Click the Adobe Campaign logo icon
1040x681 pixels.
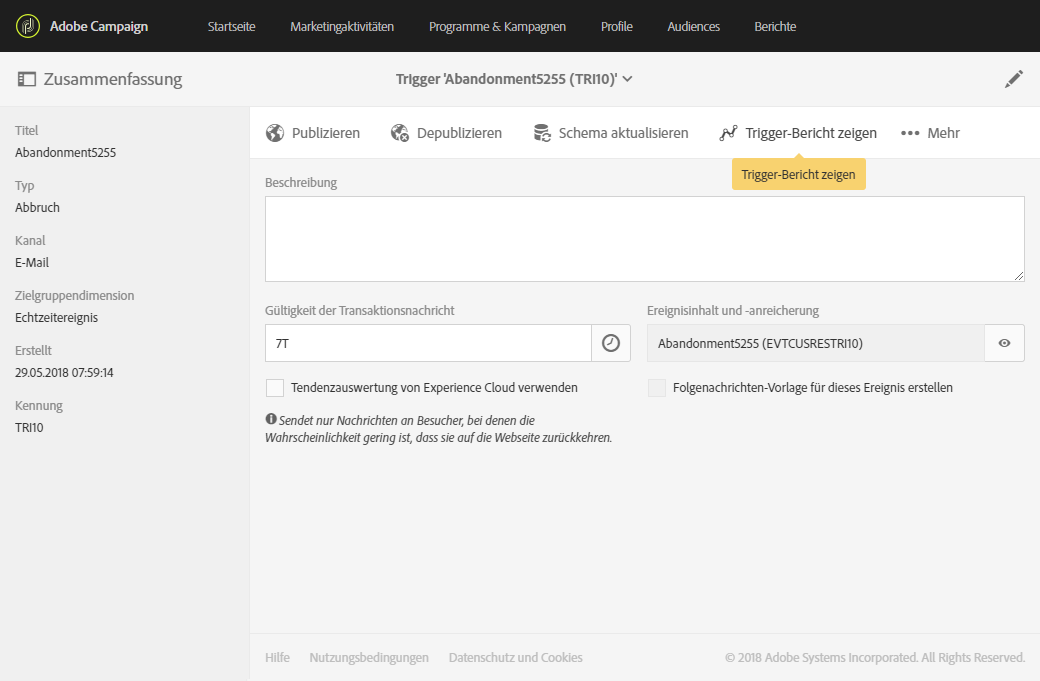(x=28, y=26)
